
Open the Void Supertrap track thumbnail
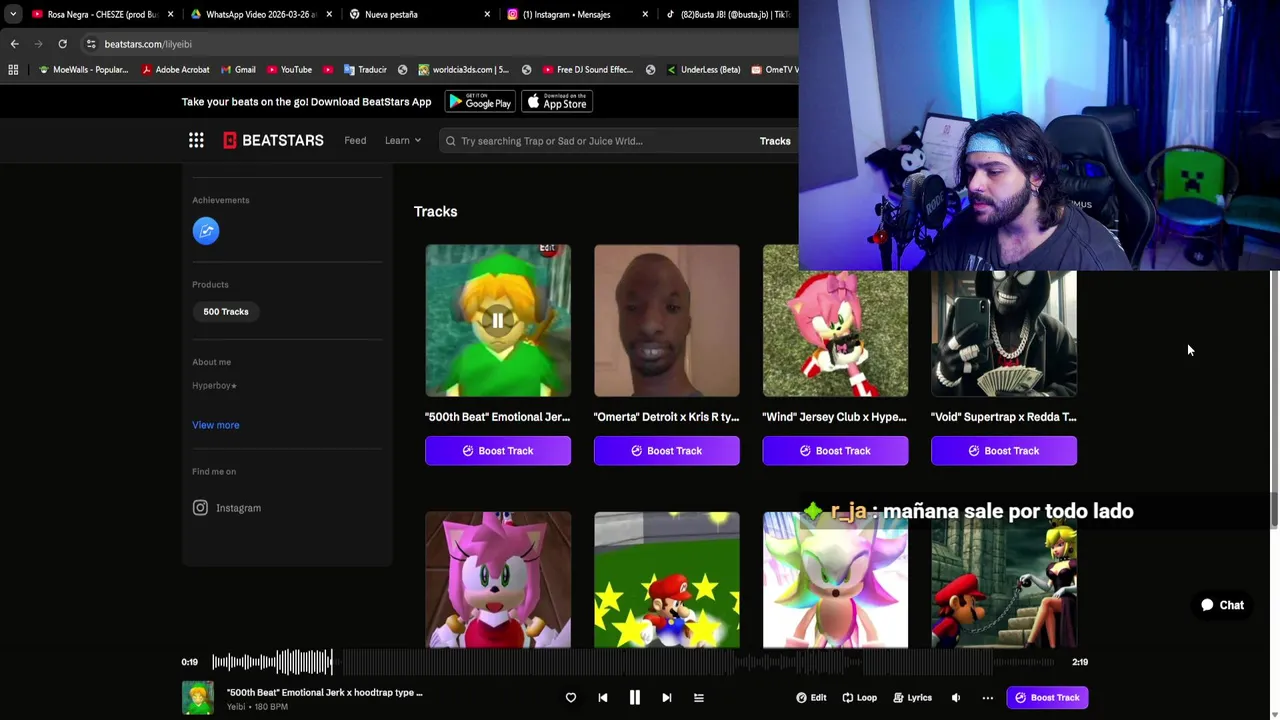(x=1004, y=333)
